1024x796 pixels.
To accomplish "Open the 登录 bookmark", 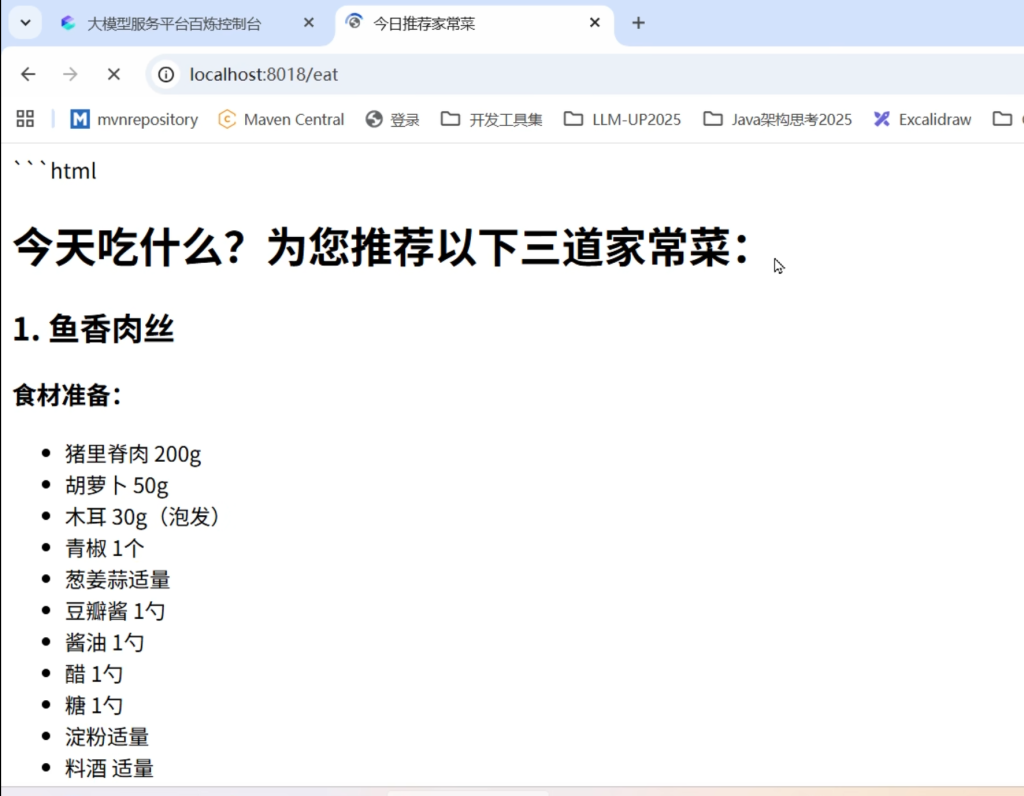I will tap(393, 119).
